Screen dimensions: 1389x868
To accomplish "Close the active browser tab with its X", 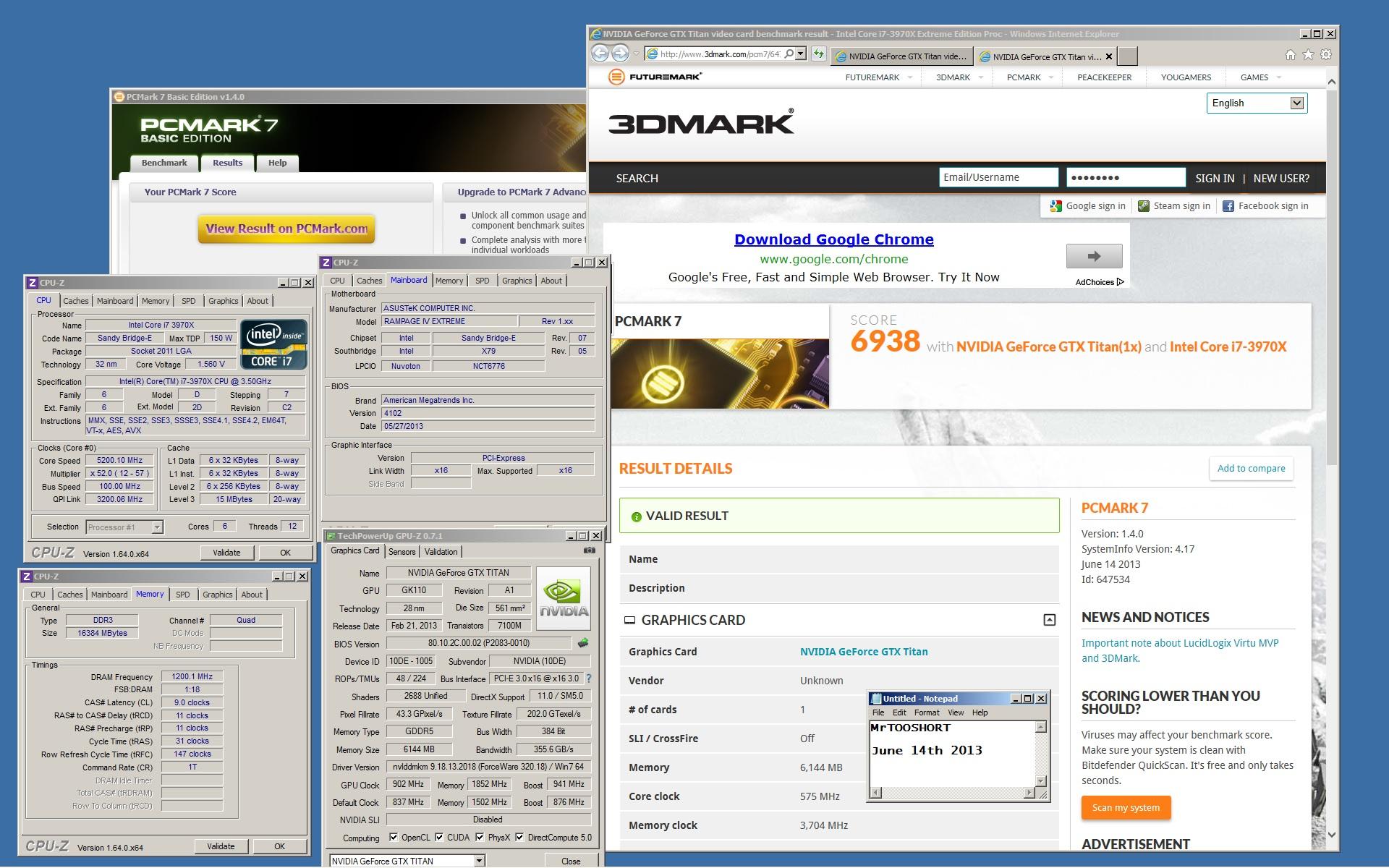I will tap(1109, 56).
